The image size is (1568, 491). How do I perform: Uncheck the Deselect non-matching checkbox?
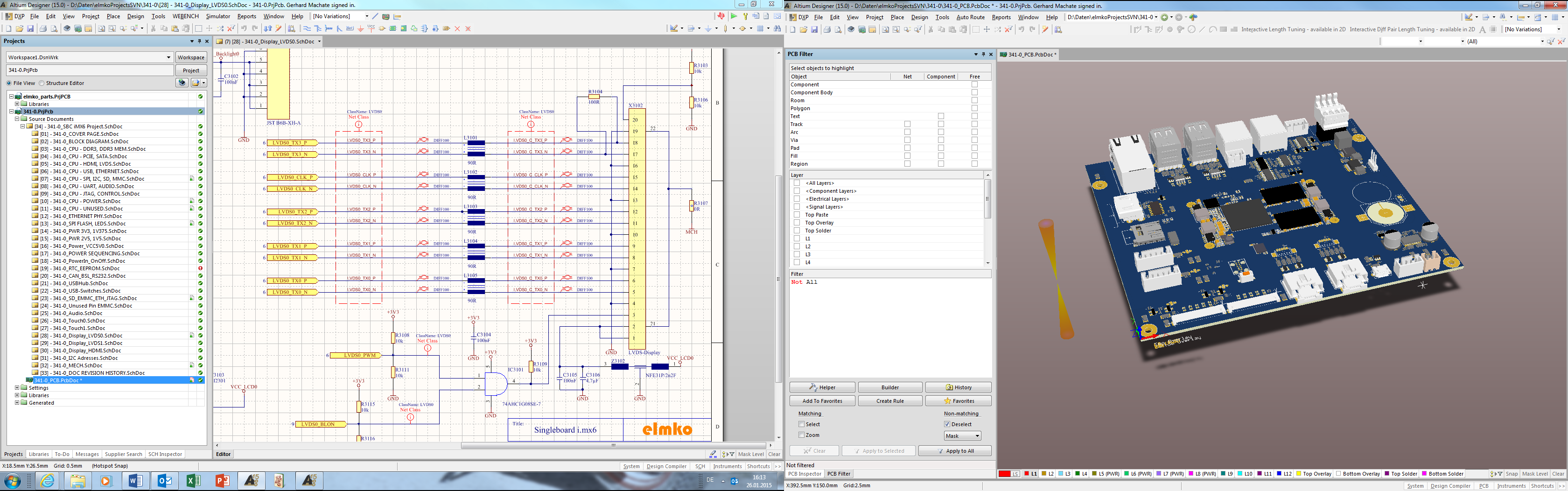[947, 424]
